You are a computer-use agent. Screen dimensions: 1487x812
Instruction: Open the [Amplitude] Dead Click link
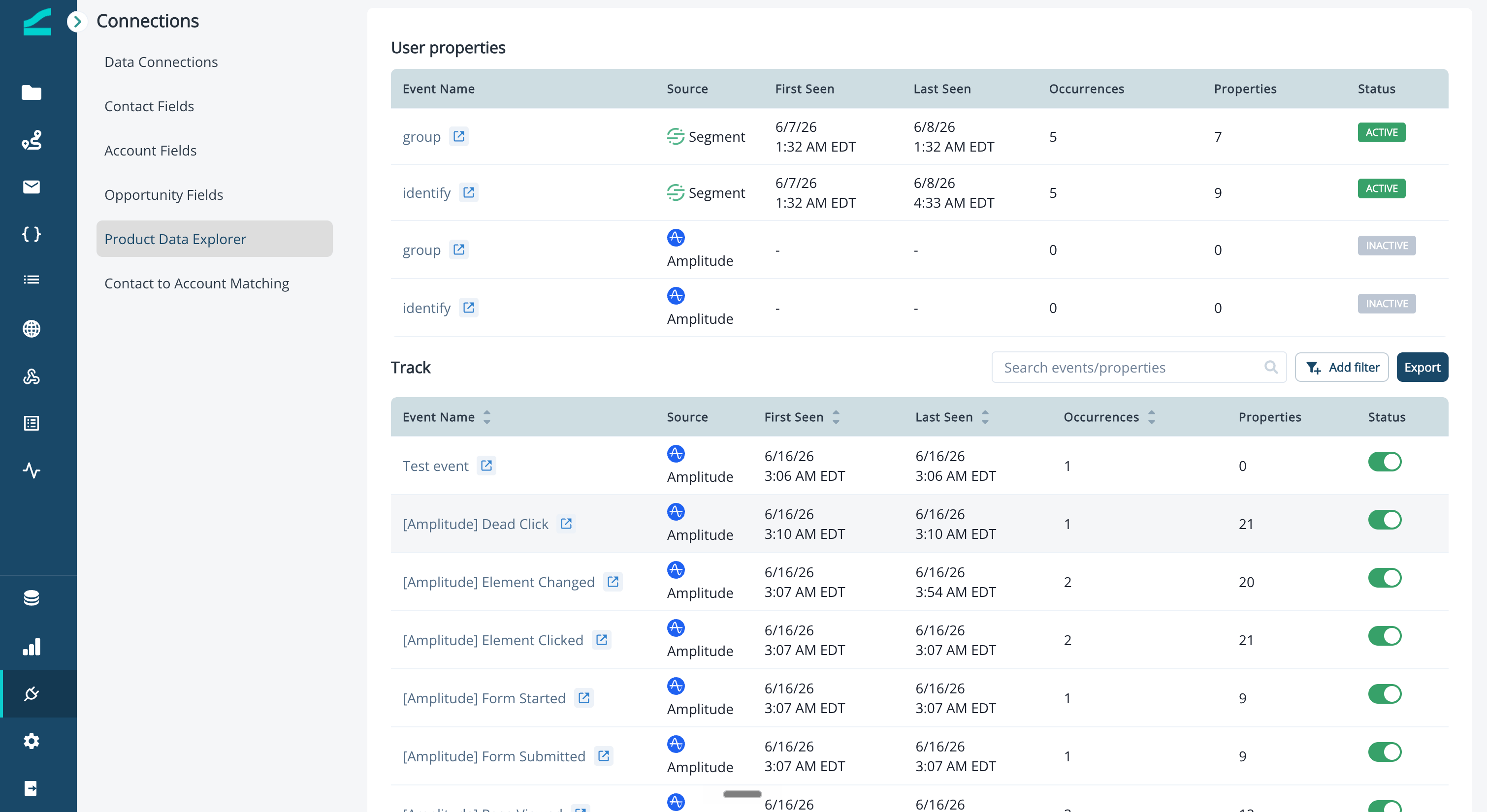475,524
